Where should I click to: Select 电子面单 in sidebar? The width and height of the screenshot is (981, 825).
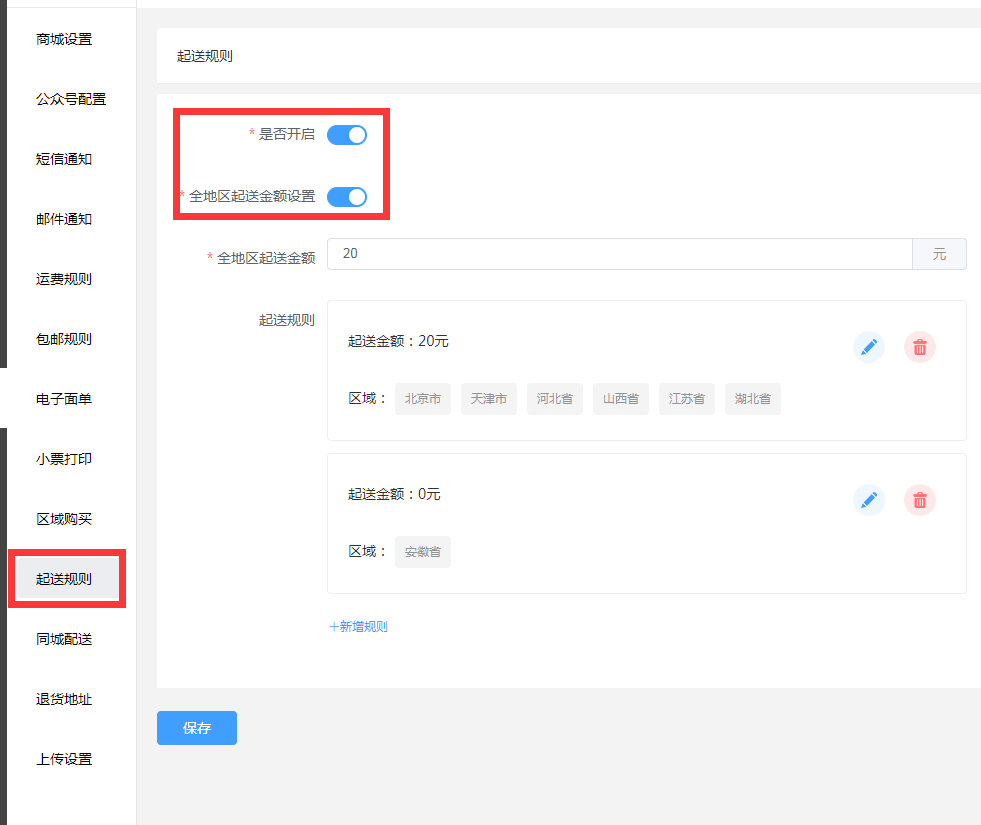[64, 399]
